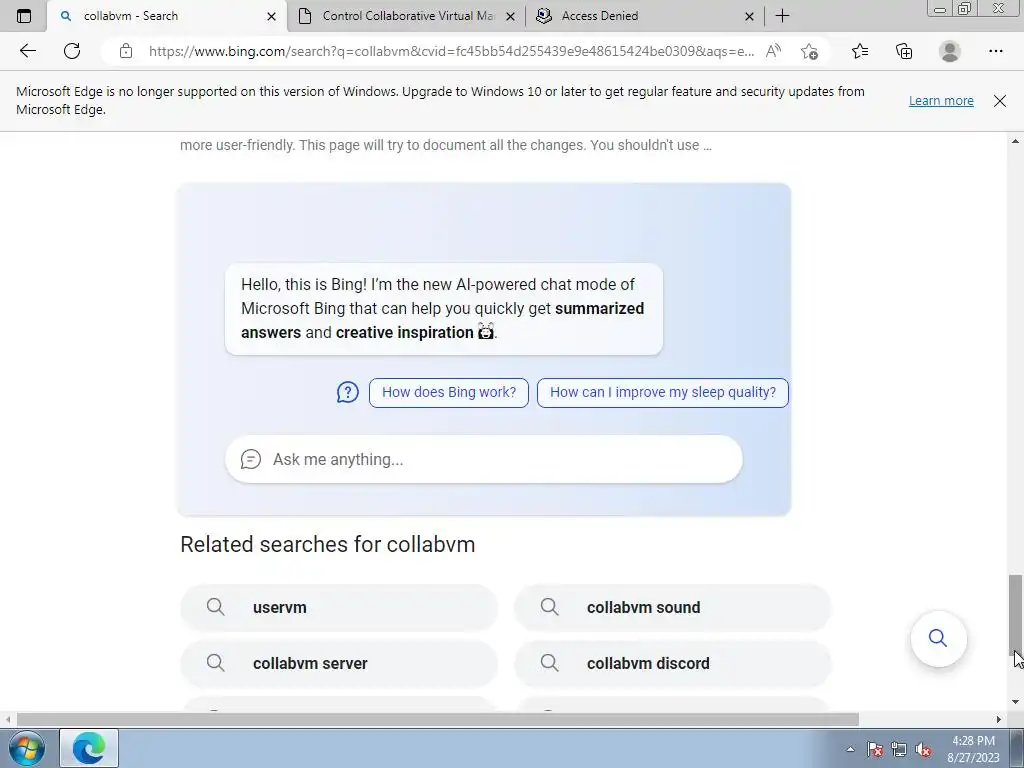The width and height of the screenshot is (1024, 768).
Task: Select the 'collabvm sound' related search
Action: (673, 607)
